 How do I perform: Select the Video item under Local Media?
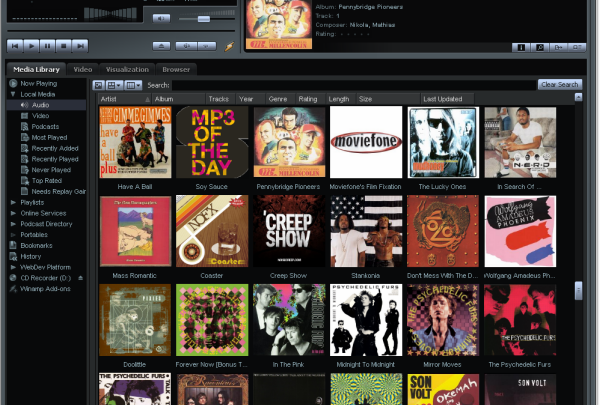pos(40,116)
